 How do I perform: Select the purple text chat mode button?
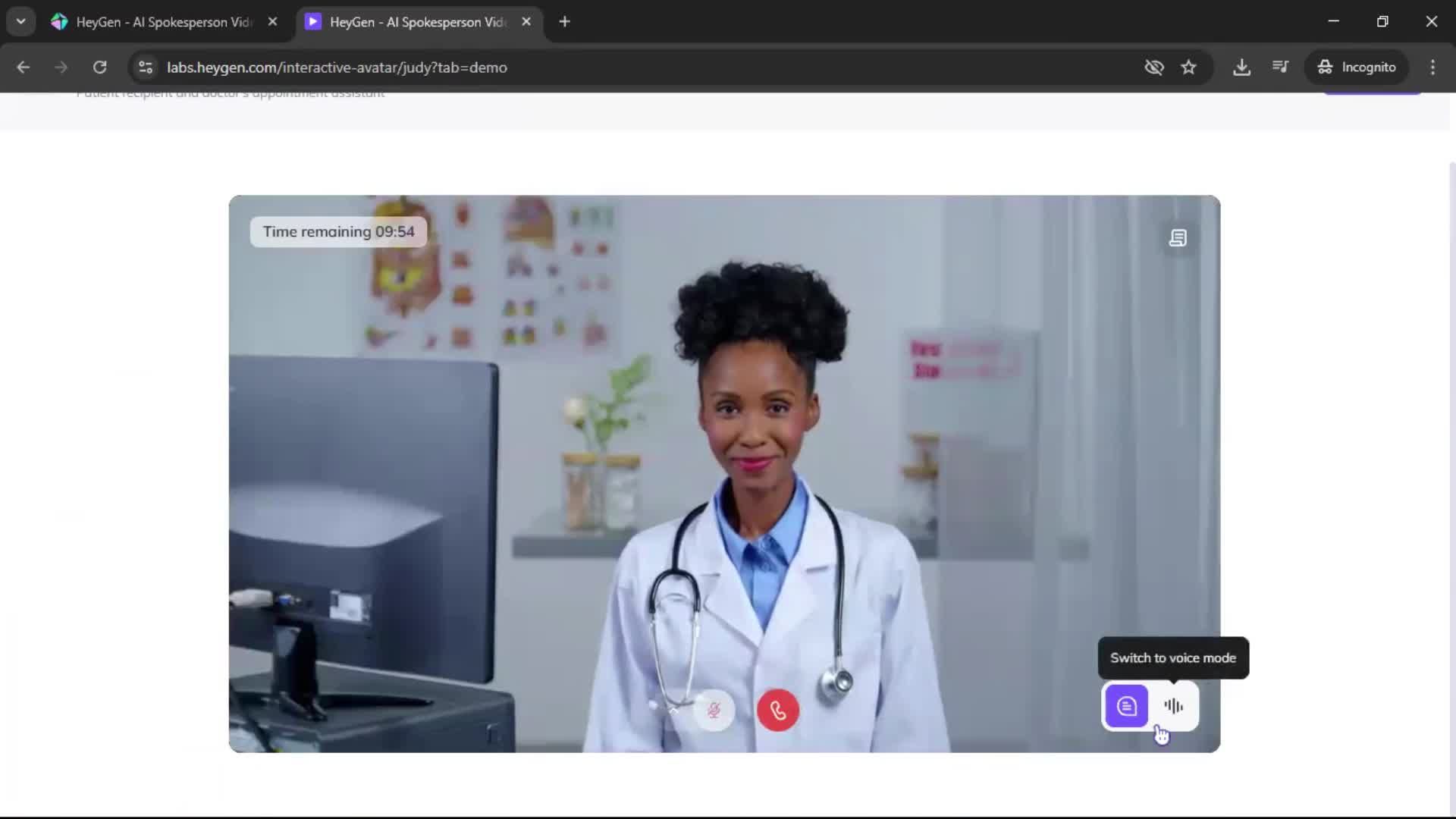pyautogui.click(x=1126, y=706)
